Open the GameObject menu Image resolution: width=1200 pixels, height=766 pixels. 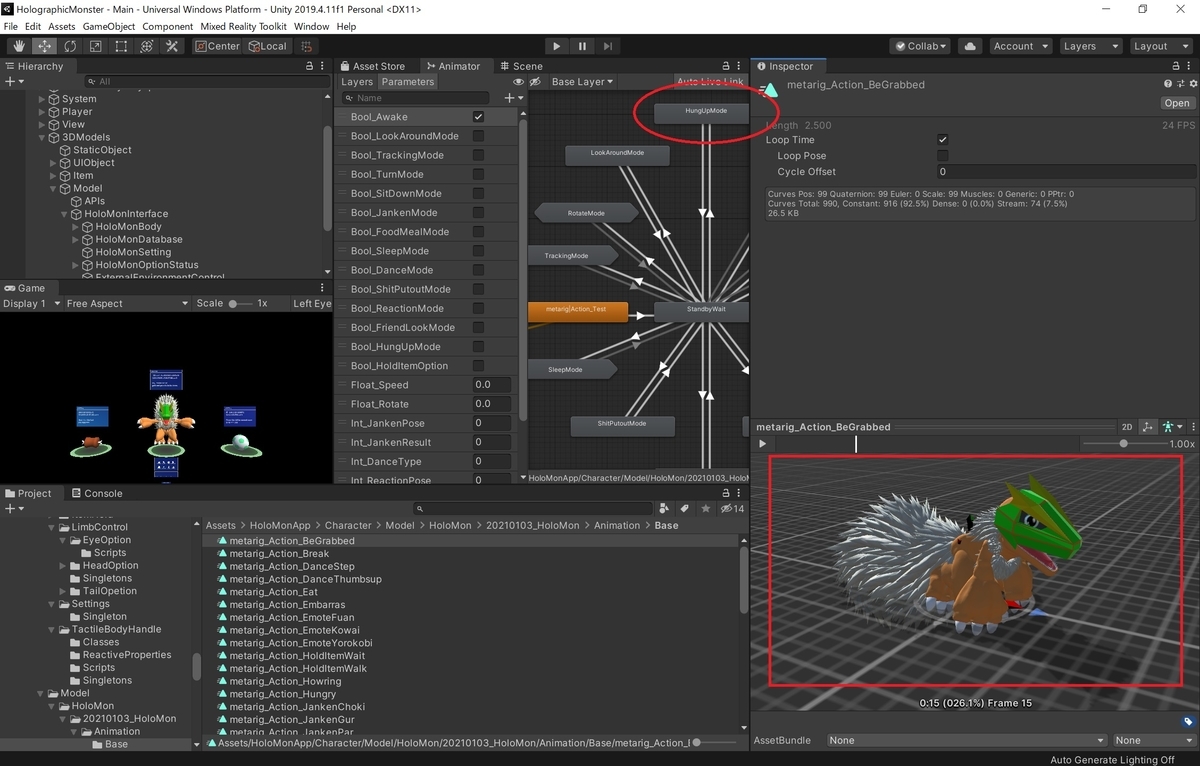pyautogui.click(x=108, y=26)
